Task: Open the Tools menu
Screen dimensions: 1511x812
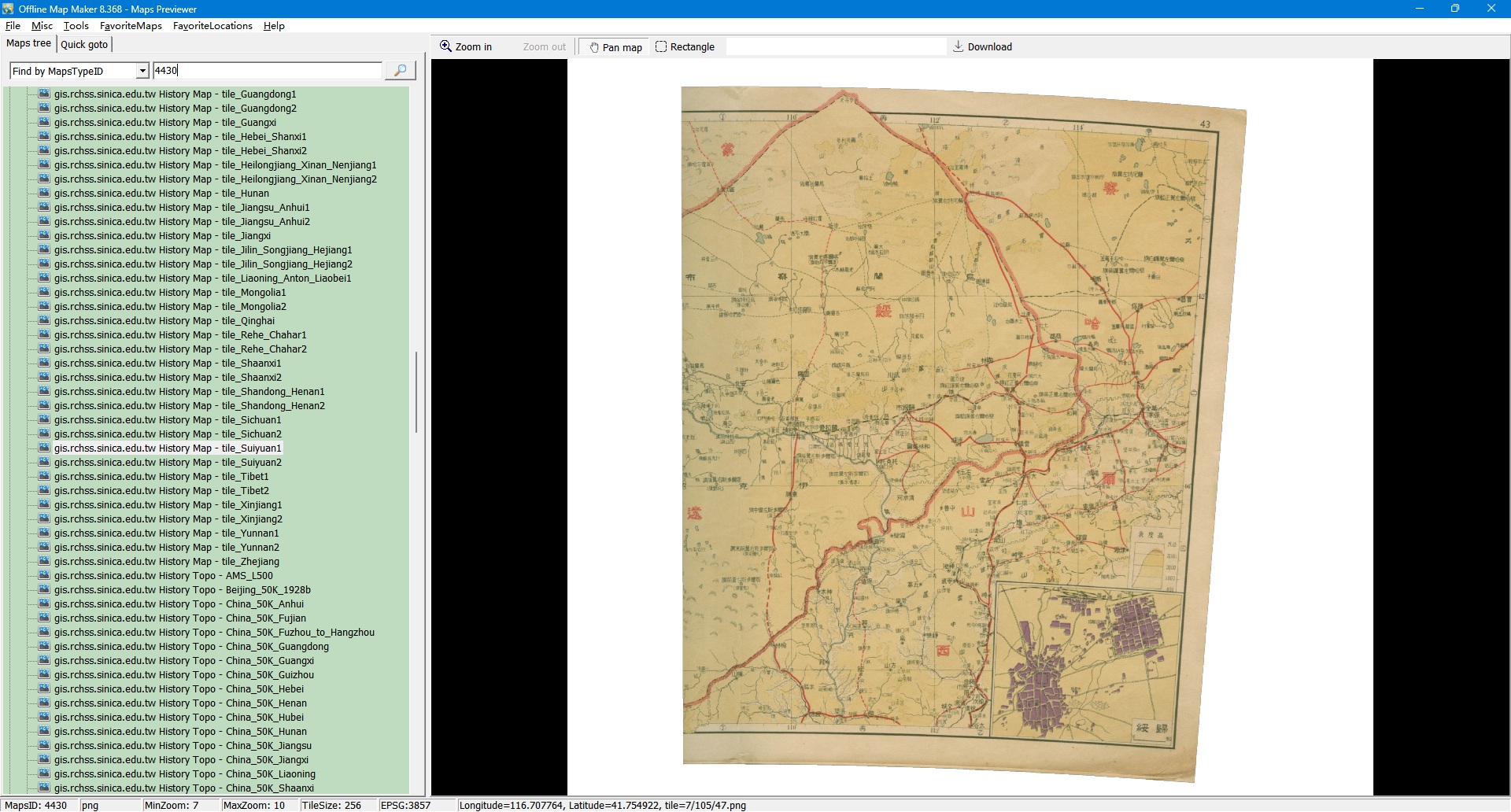Action: click(76, 26)
